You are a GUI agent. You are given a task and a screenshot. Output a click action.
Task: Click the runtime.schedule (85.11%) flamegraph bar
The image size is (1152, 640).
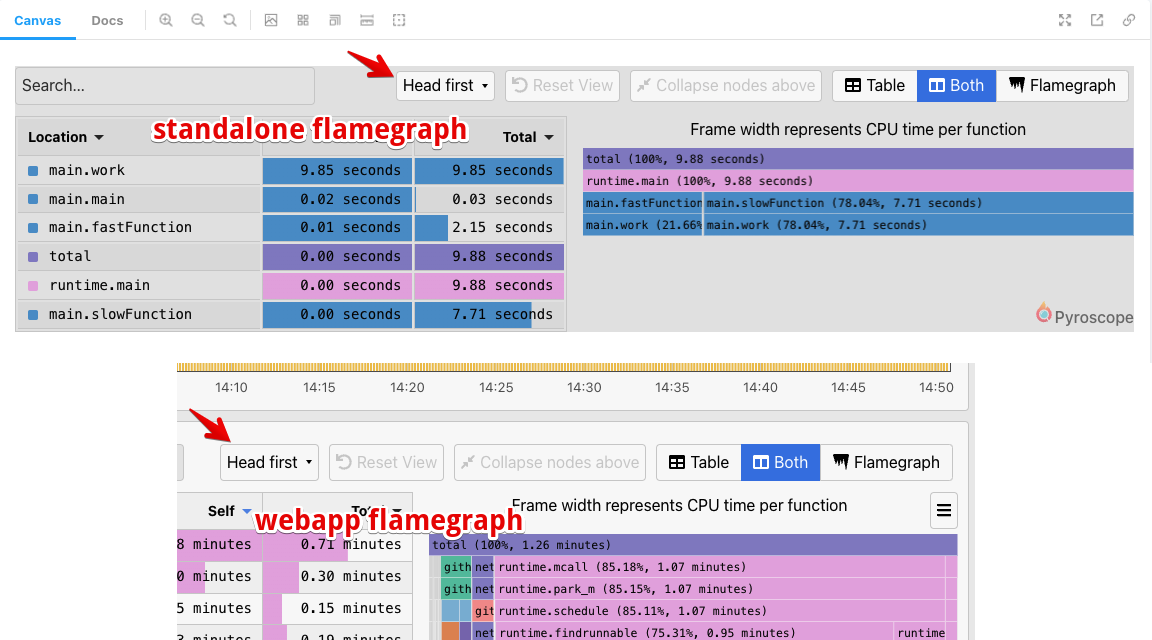pos(720,611)
